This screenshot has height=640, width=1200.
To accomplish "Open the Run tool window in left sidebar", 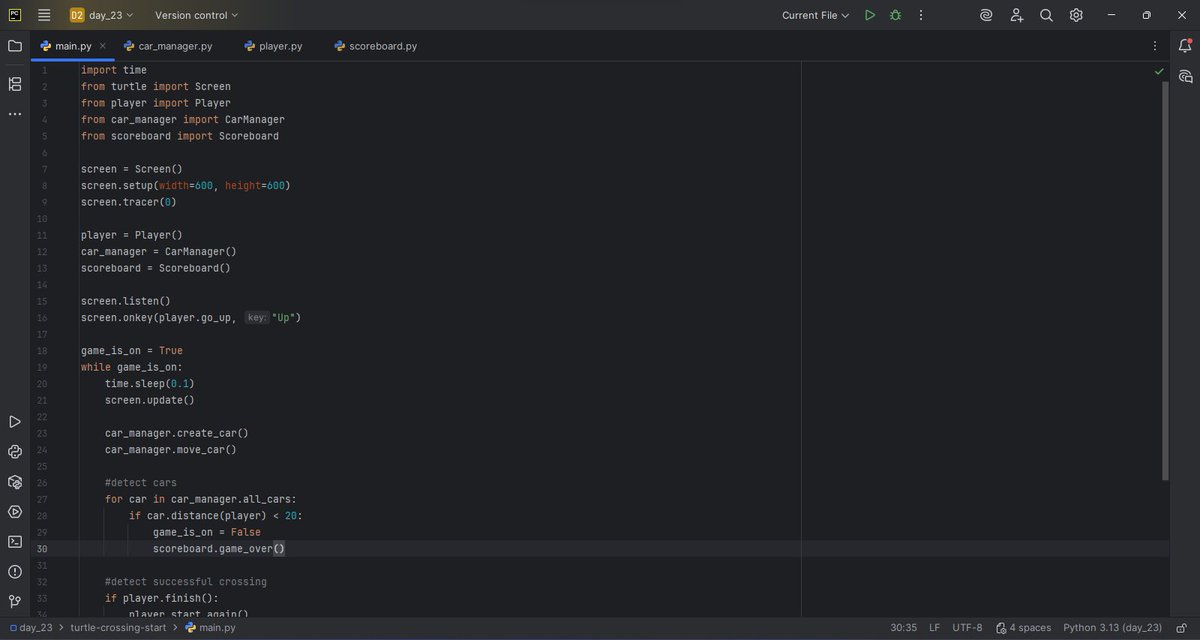I will (14, 422).
